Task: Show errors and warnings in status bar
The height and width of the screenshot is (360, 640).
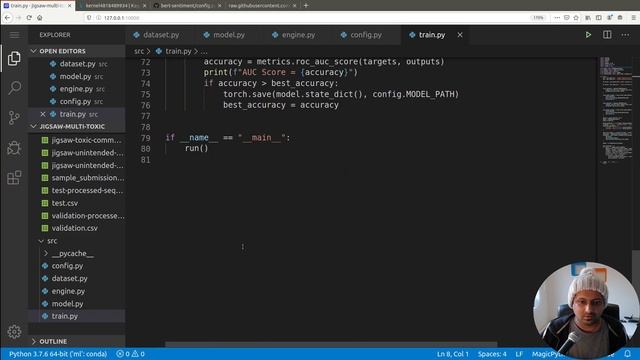Action: pos(131,354)
